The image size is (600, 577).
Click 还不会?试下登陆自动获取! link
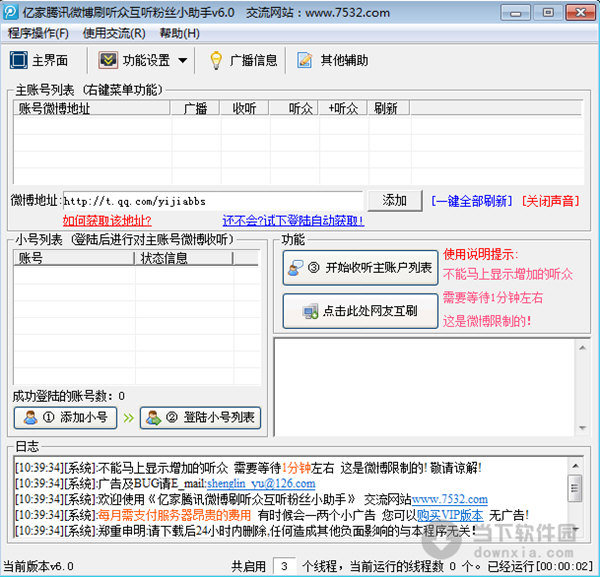[293, 221]
